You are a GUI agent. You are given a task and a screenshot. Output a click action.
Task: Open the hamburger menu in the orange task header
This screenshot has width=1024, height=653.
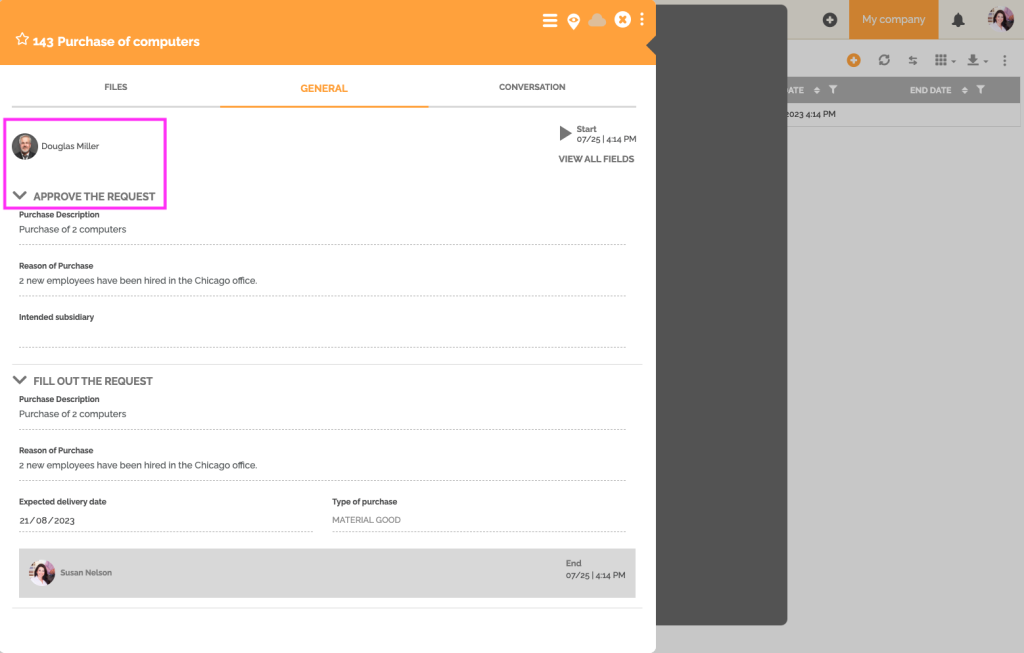click(549, 19)
